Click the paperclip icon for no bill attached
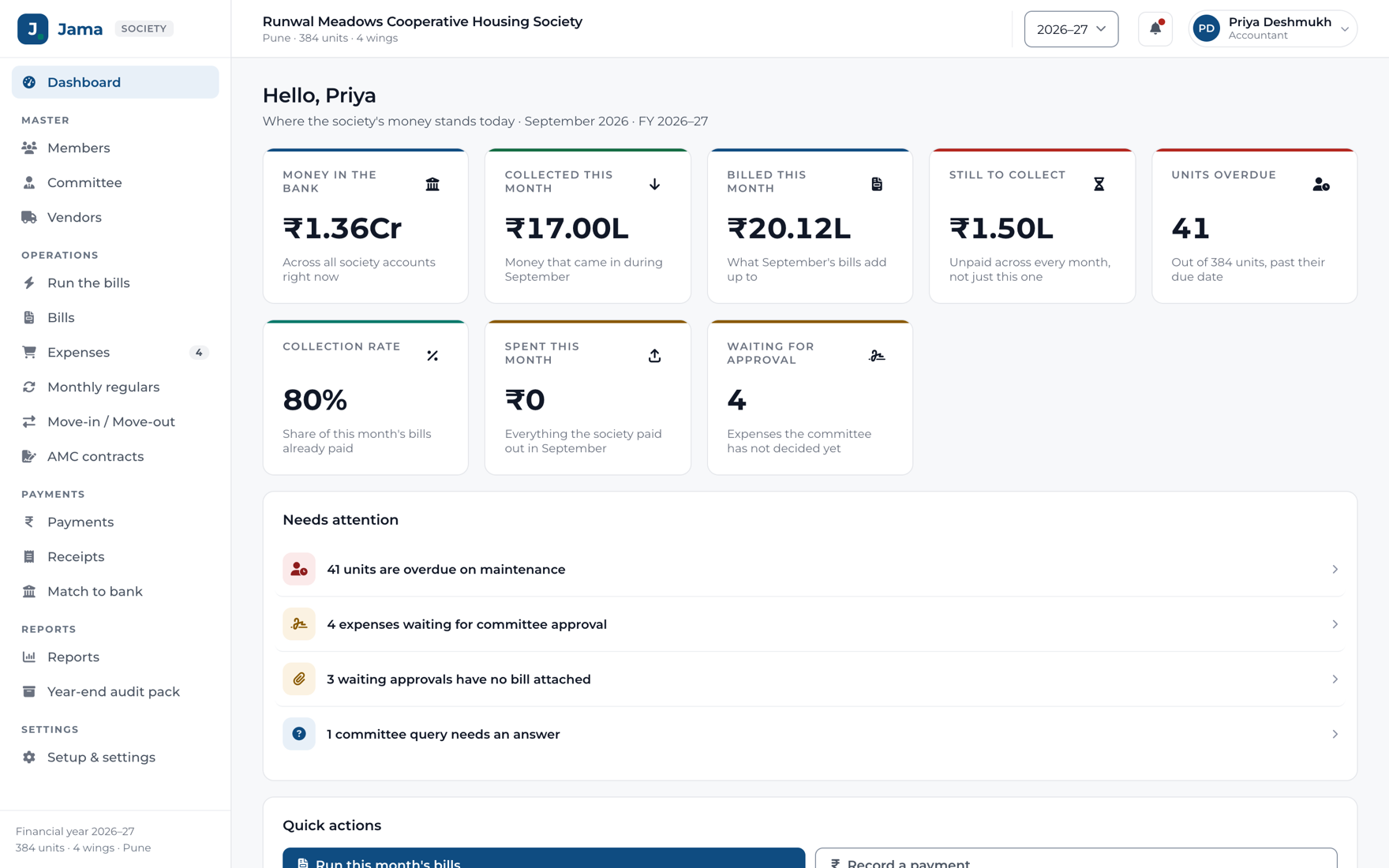This screenshot has height=868, width=1389. [299, 679]
